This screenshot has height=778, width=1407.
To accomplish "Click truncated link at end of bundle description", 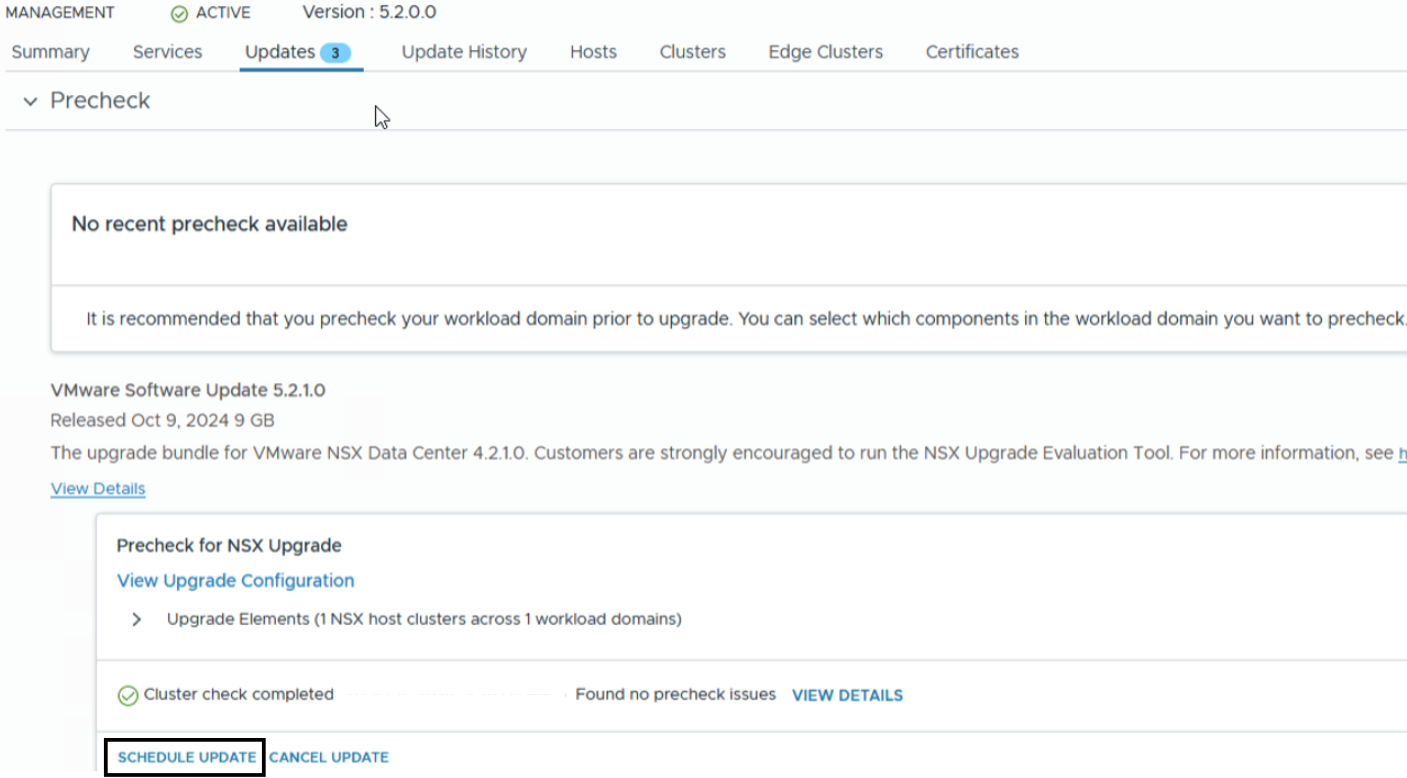I will (x=1401, y=453).
